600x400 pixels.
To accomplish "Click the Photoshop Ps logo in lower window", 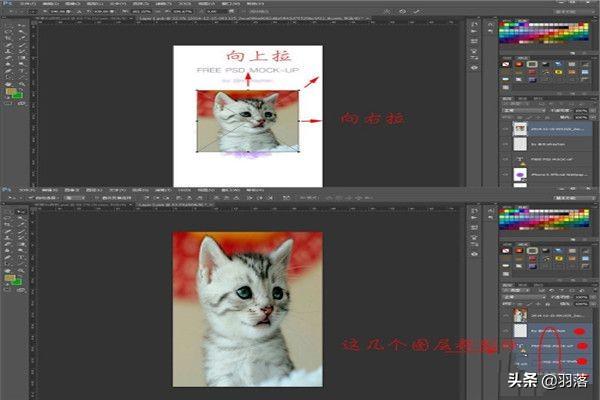I will click(6, 189).
